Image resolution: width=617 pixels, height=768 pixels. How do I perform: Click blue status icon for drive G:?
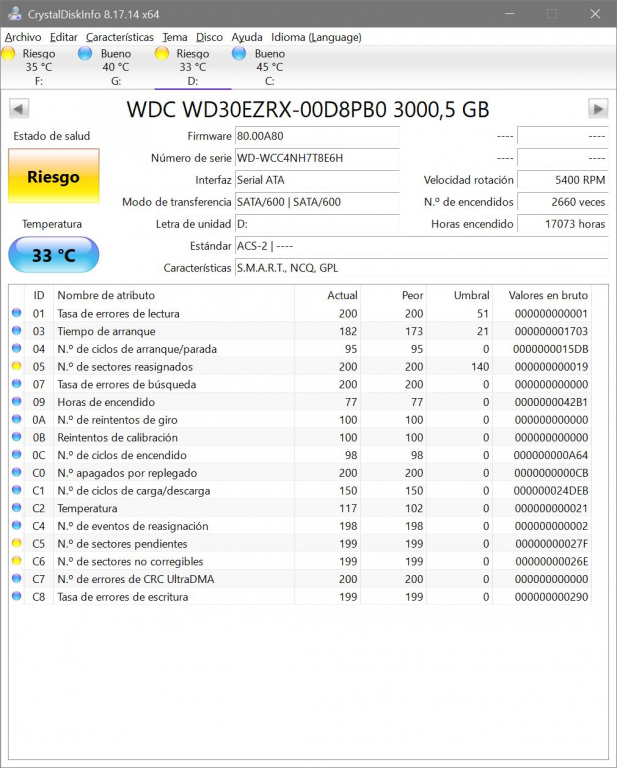(x=86, y=54)
